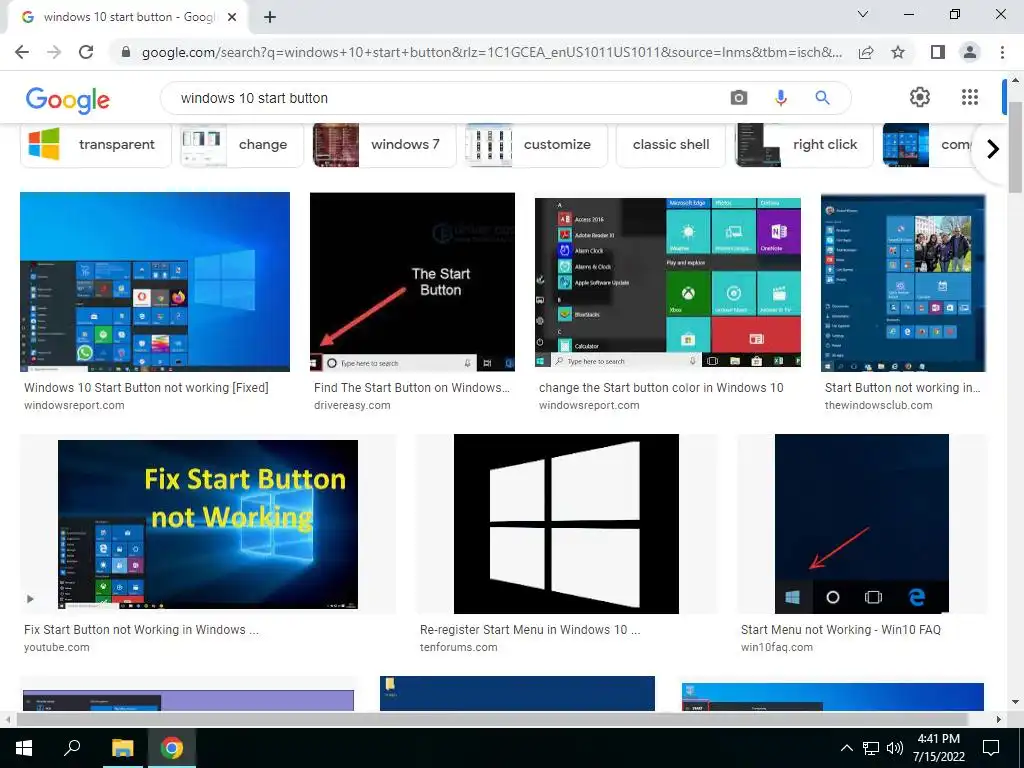Click the horizontal scrollbar thumb

(492, 719)
